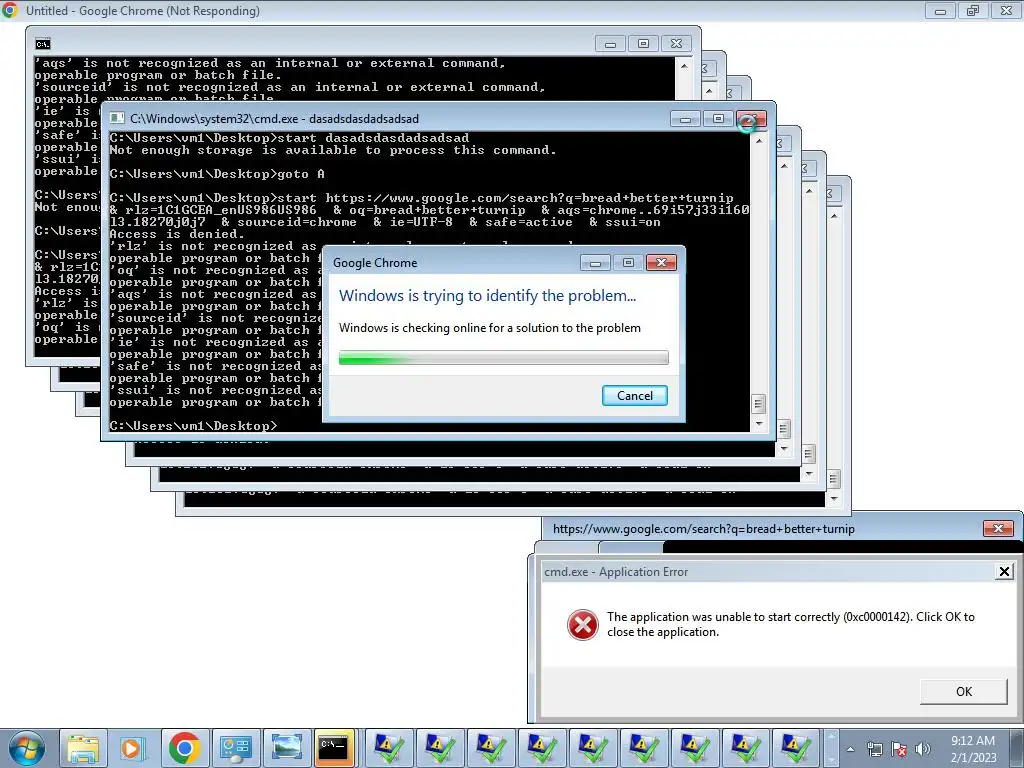
Task: Open the Action Center flag icon
Action: coord(899,749)
